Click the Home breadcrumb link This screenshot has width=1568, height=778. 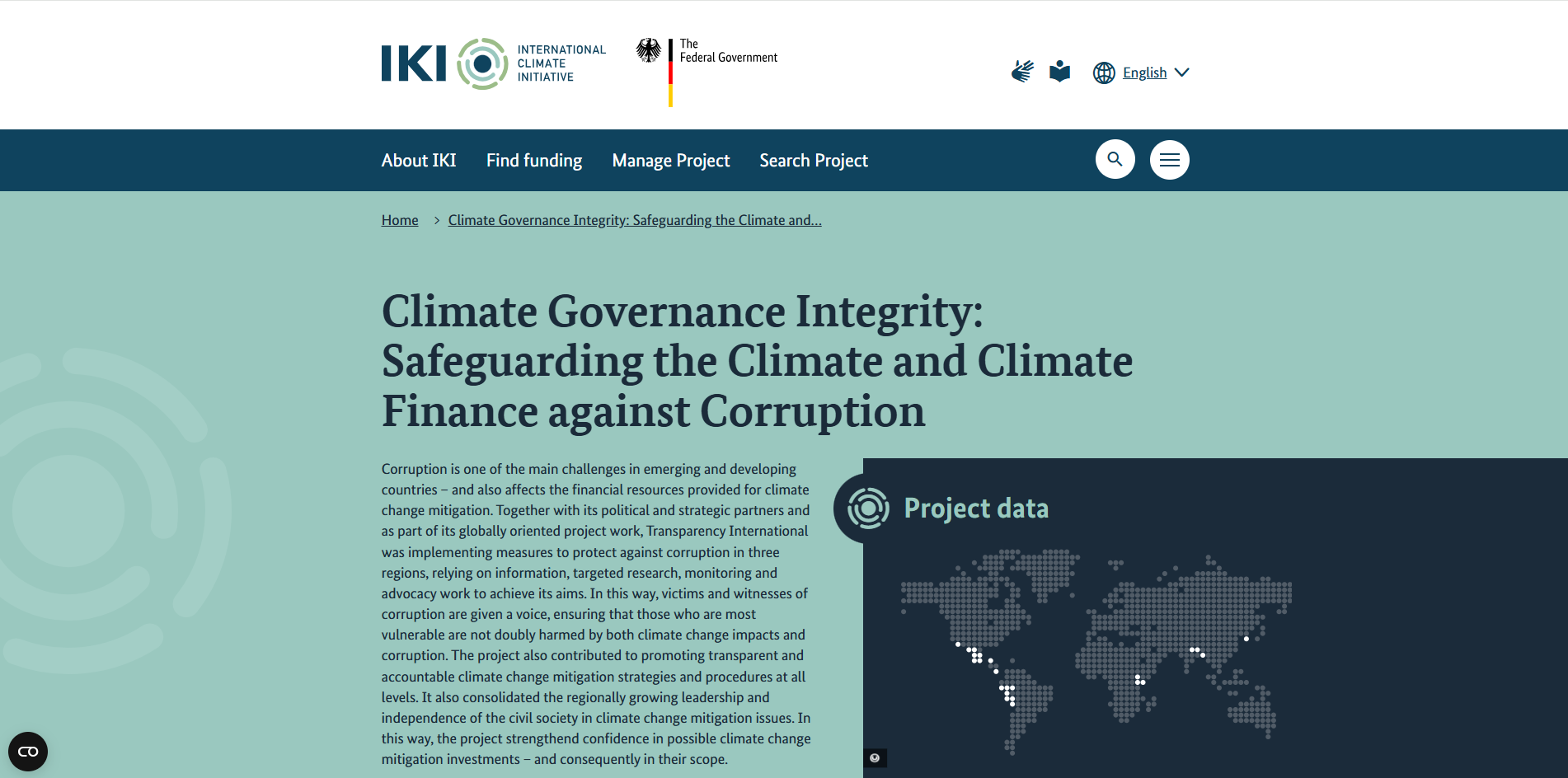400,220
